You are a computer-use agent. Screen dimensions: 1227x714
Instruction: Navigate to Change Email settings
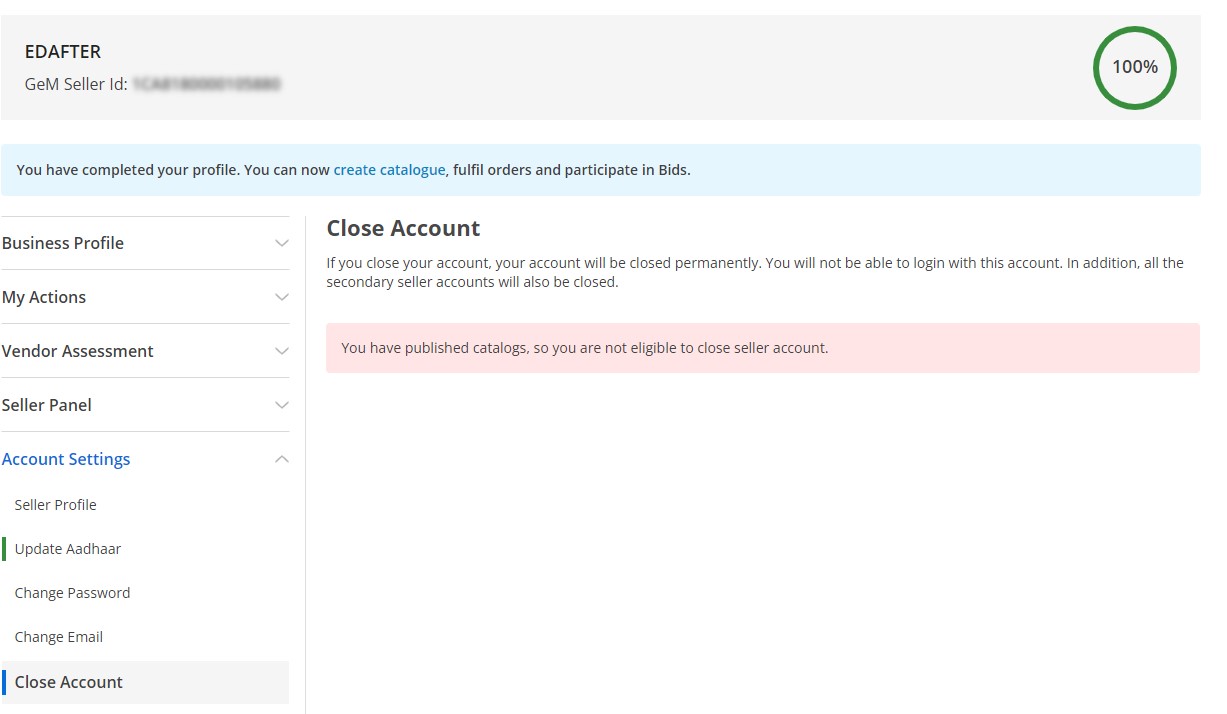click(x=58, y=636)
